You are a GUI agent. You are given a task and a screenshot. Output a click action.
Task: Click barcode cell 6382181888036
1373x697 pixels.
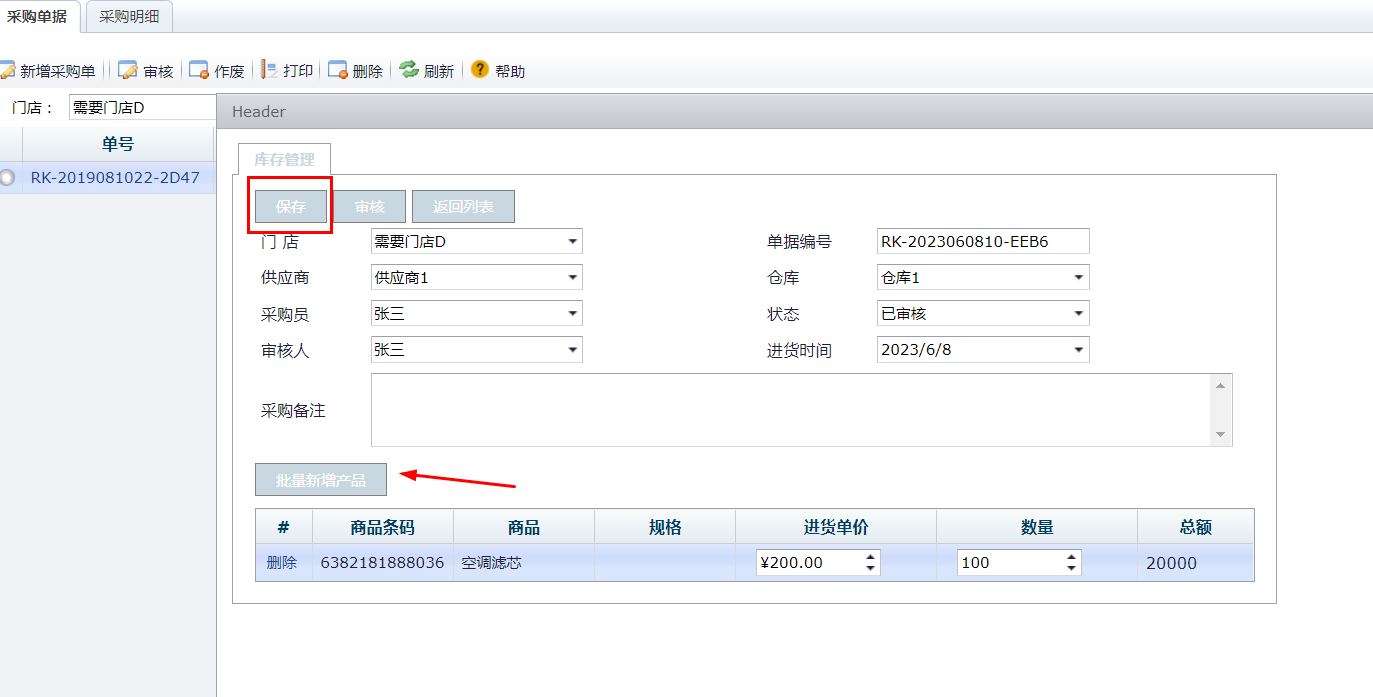pos(383,563)
